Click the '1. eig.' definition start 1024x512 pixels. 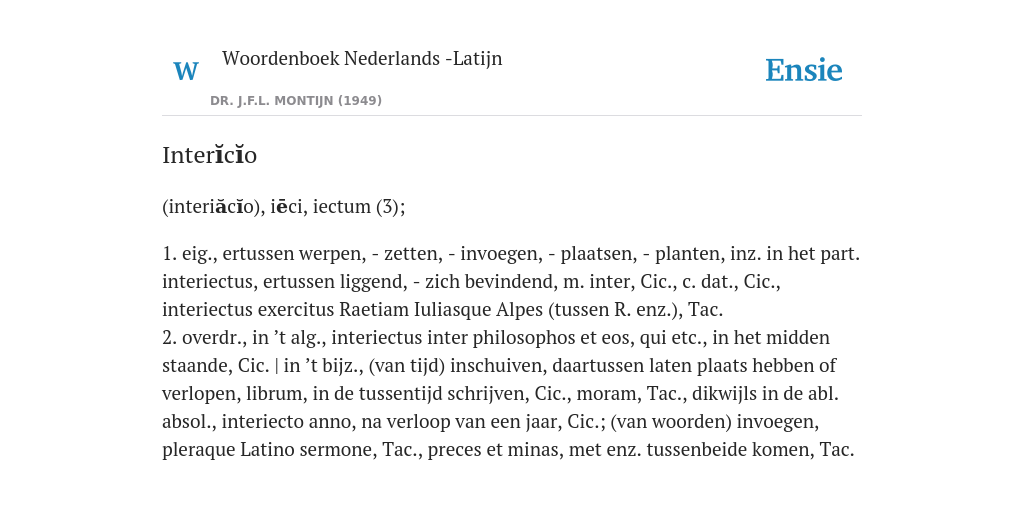click(x=187, y=253)
